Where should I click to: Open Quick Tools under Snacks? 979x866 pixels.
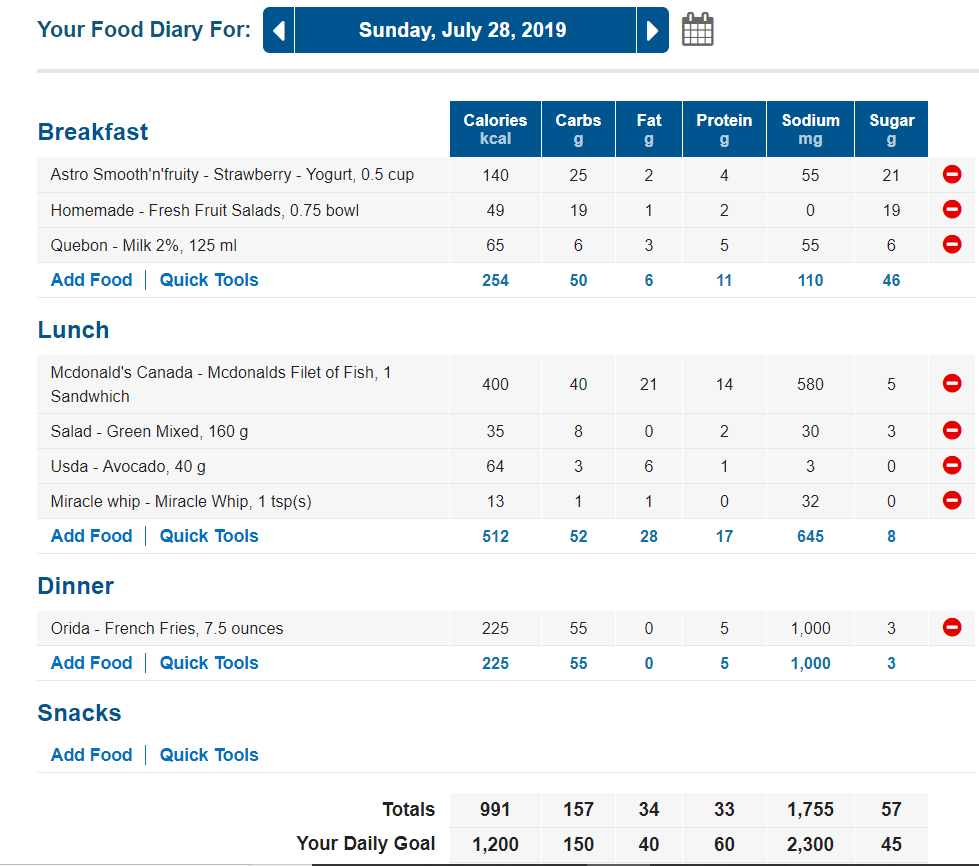tap(209, 755)
